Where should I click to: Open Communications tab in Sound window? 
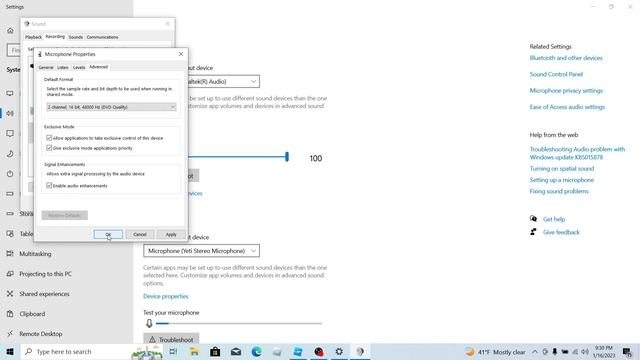click(102, 37)
